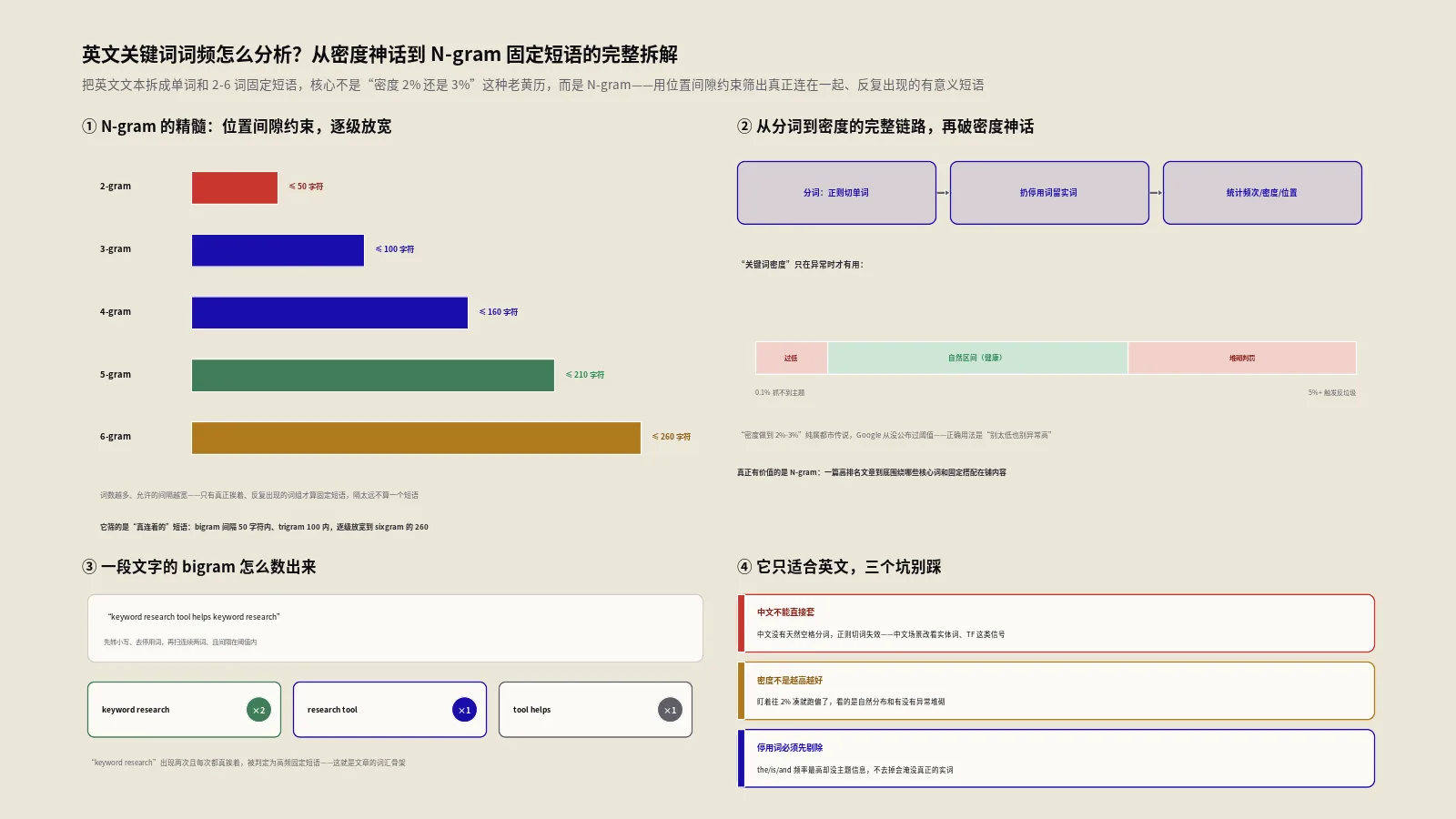This screenshot has width=1456, height=819.
Task: Select the '分词：正则切单词' step box
Action: (x=836, y=193)
